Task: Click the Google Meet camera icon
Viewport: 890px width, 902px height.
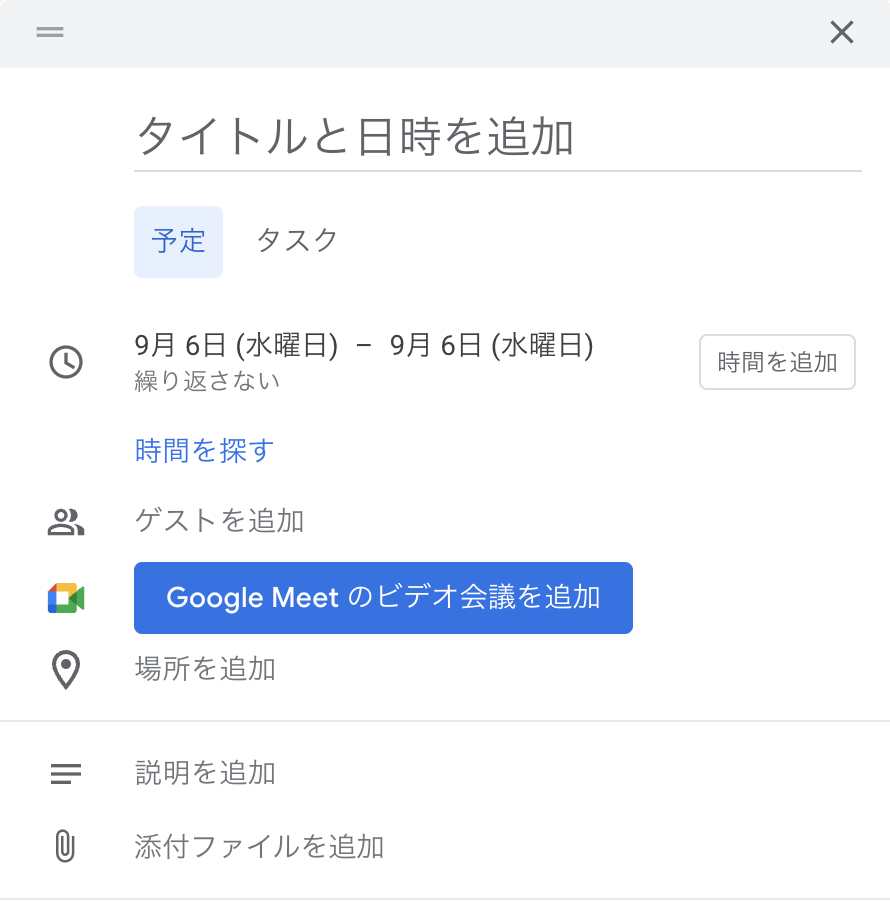Action: [x=66, y=598]
